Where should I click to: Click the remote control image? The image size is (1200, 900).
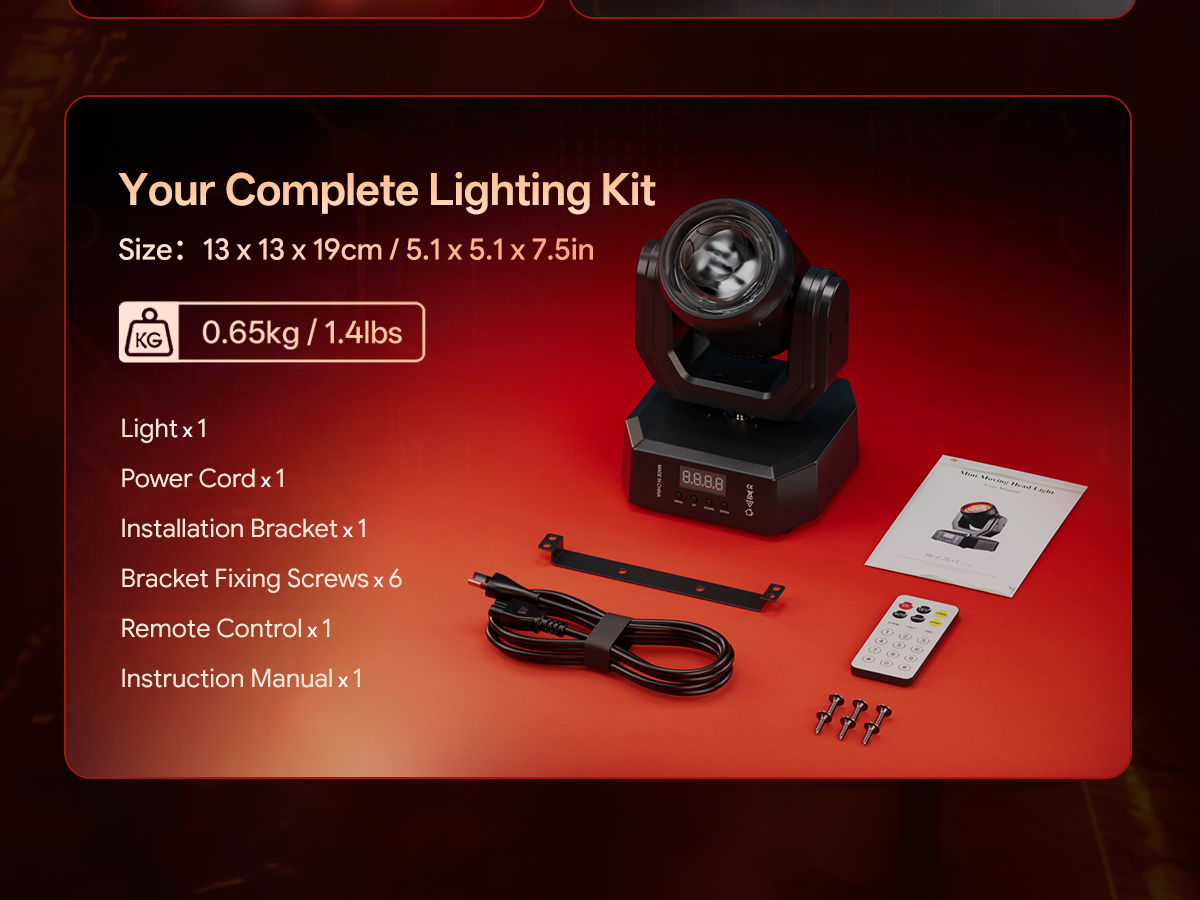pyautogui.click(x=905, y=641)
